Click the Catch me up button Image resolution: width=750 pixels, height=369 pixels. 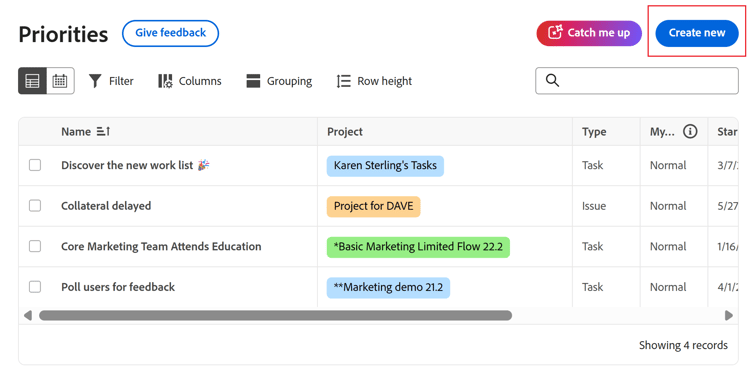589,33
